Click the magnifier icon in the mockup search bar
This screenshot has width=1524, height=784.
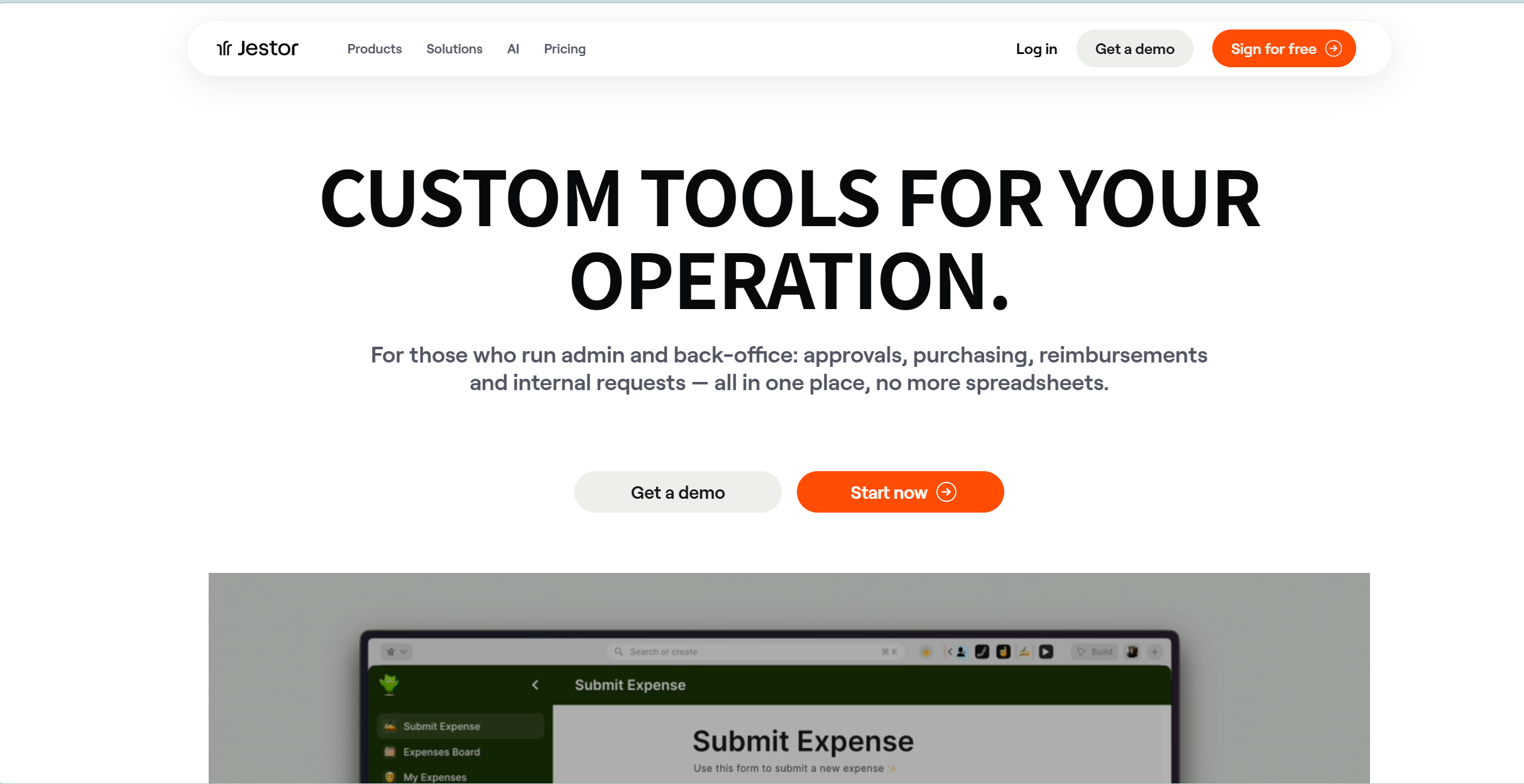click(618, 651)
